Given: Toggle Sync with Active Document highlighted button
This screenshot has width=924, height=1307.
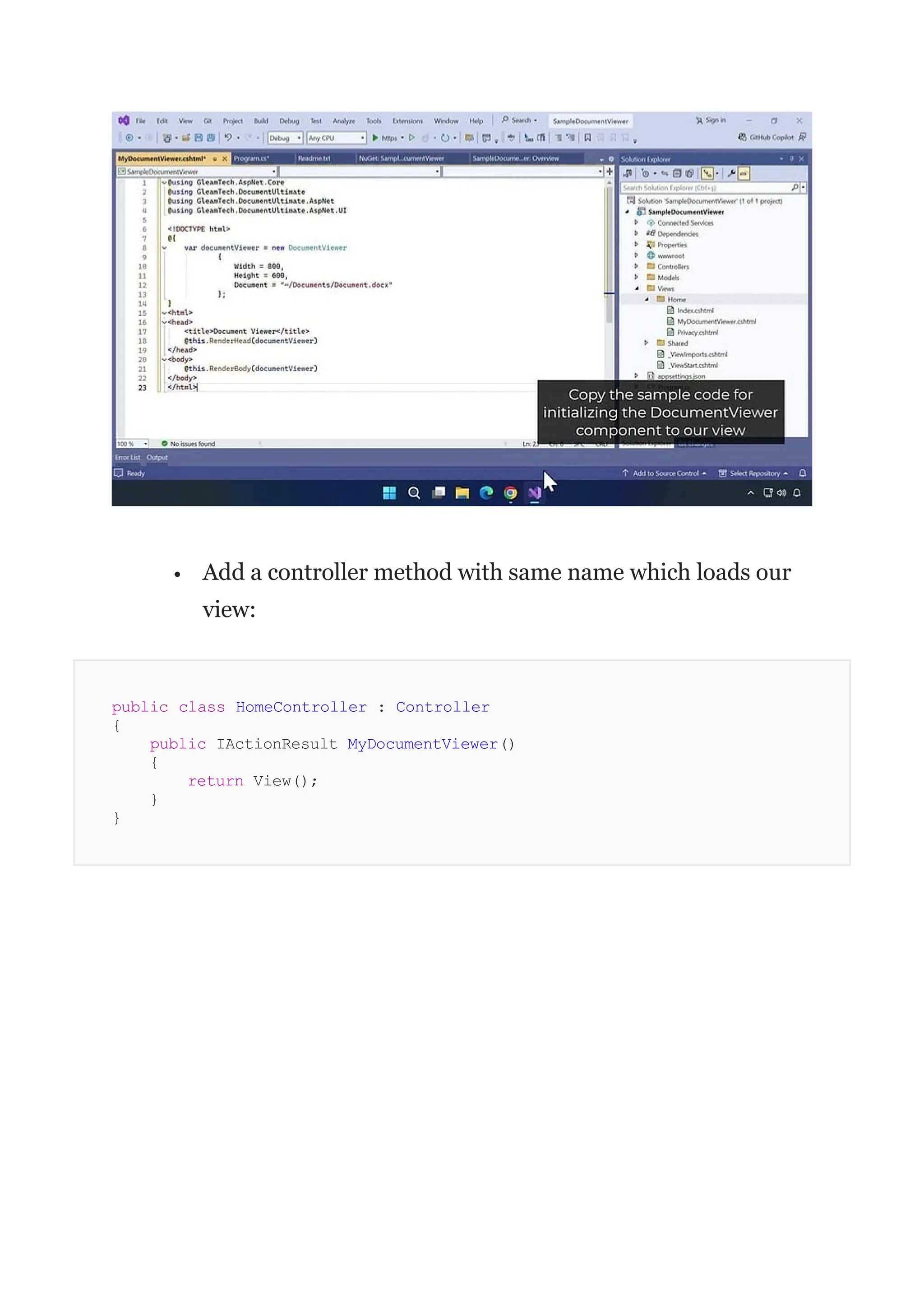Looking at the screenshot, I should [707, 173].
